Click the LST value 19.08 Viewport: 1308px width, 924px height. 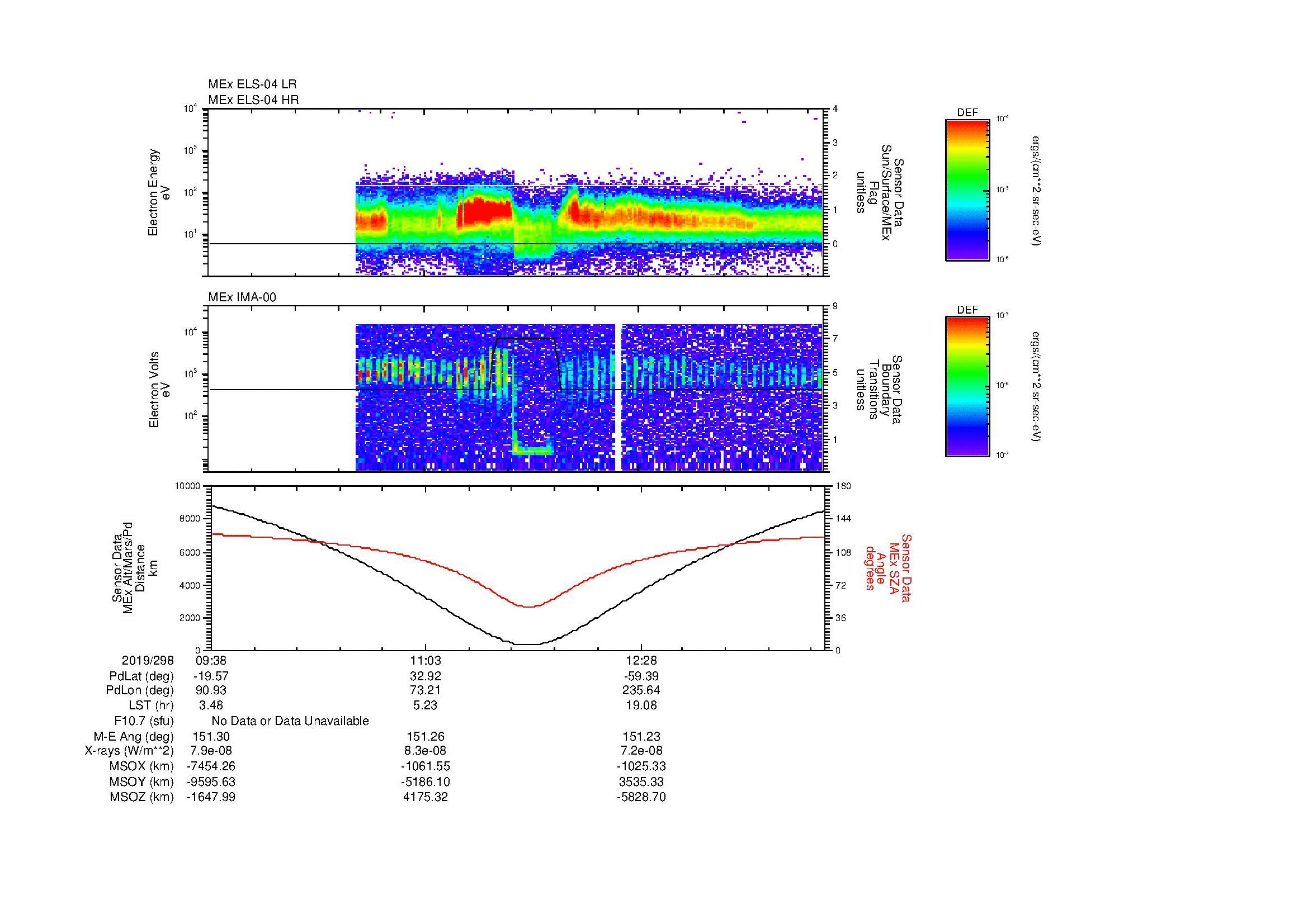tap(641, 706)
